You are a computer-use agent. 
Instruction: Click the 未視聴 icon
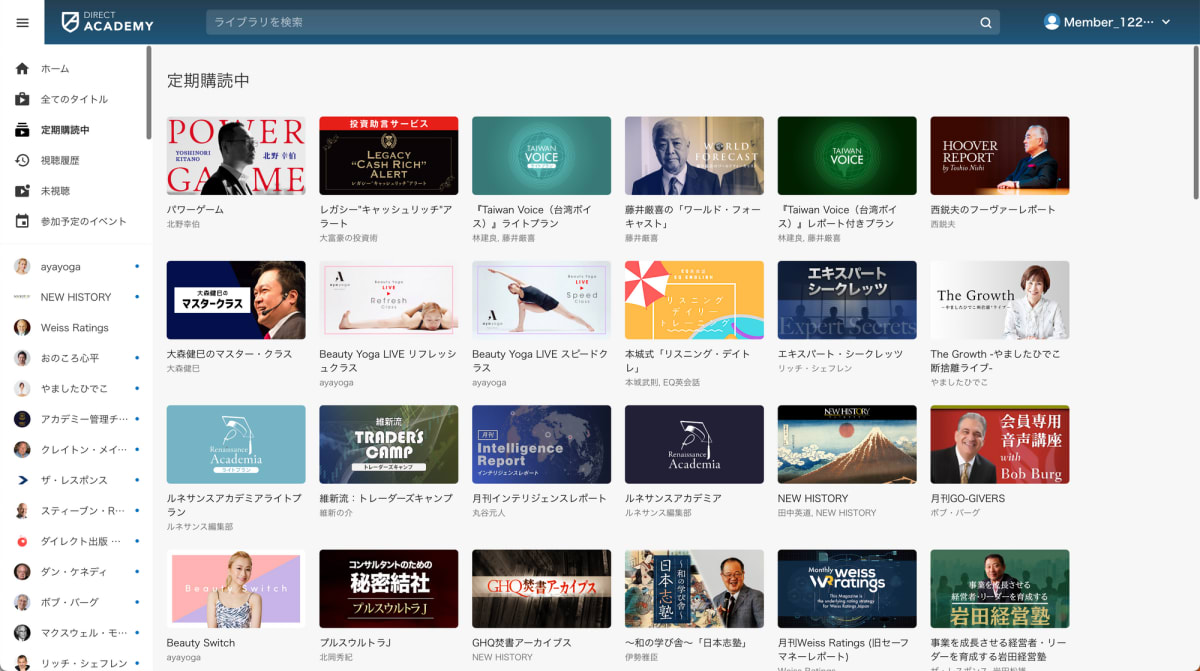tap(22, 191)
